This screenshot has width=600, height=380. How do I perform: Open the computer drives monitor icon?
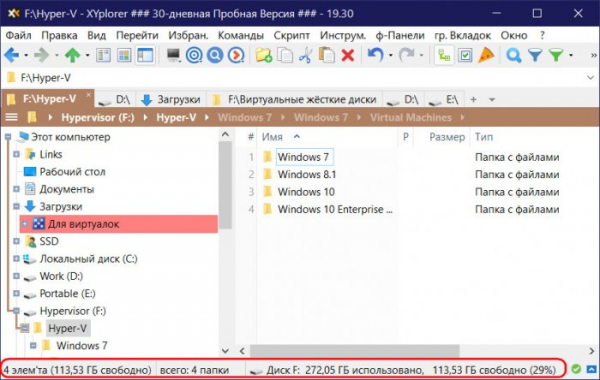click(x=173, y=55)
